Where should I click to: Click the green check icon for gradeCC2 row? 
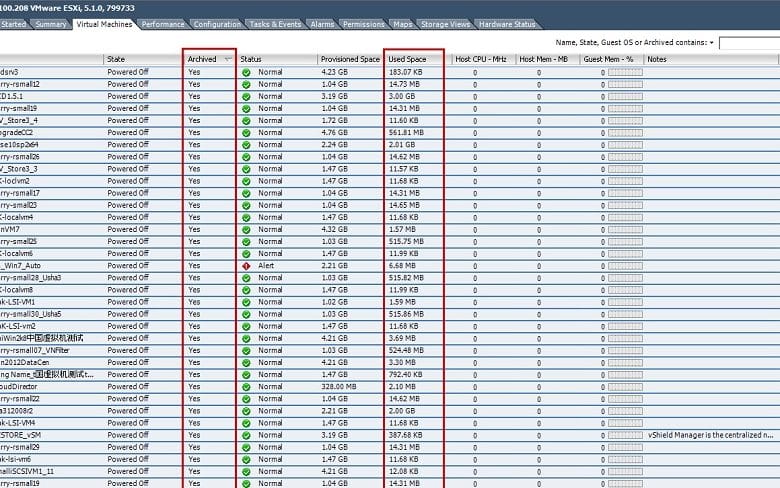pos(246,133)
